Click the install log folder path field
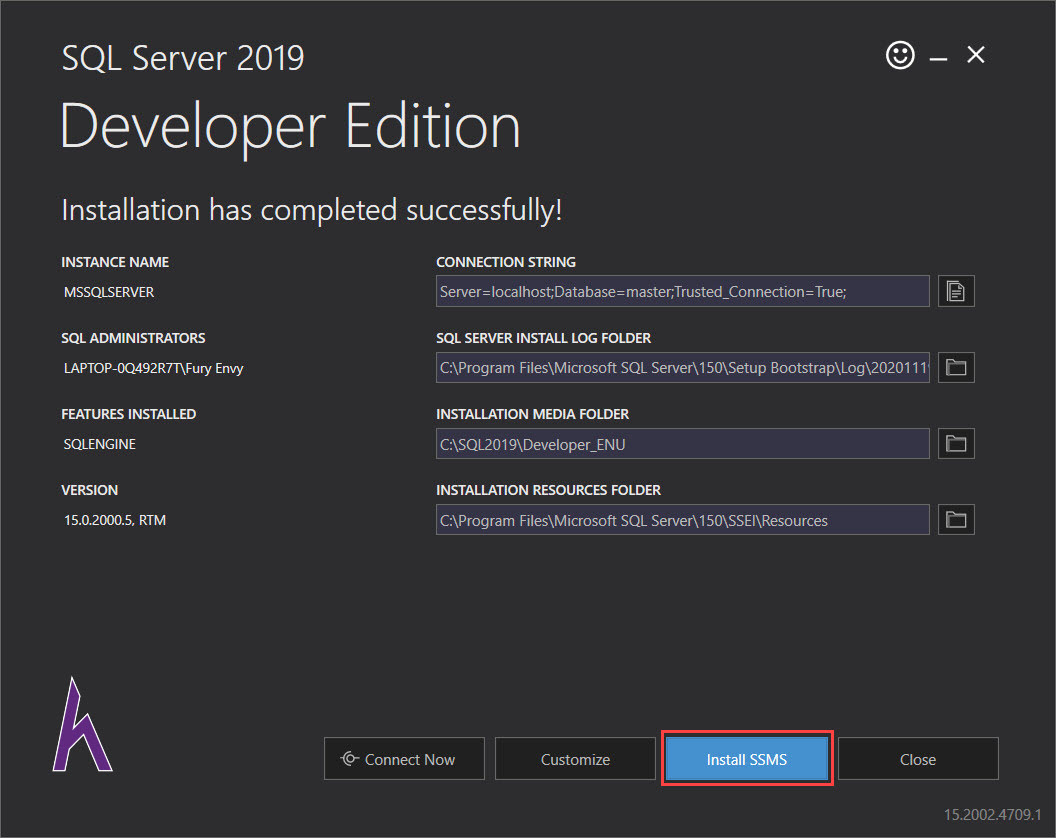1056x838 pixels. pyautogui.click(x=683, y=367)
